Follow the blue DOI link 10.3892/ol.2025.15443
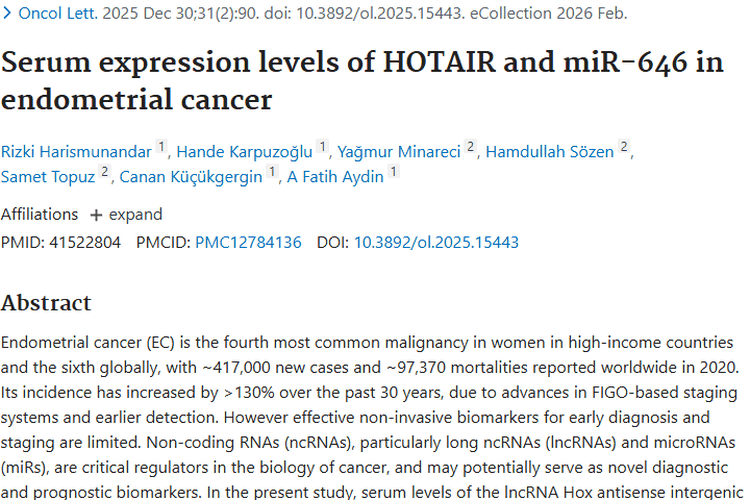 point(436,242)
